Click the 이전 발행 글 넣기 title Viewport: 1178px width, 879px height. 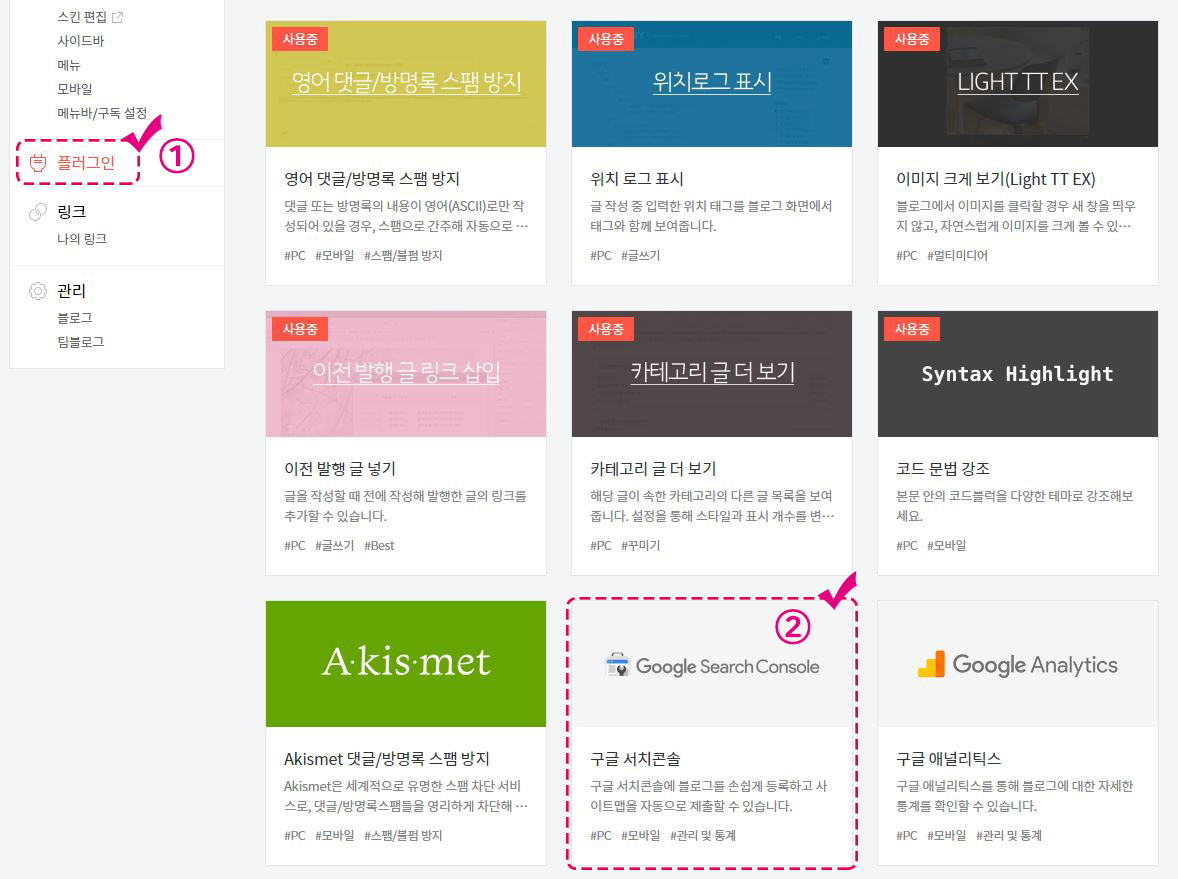coord(340,469)
